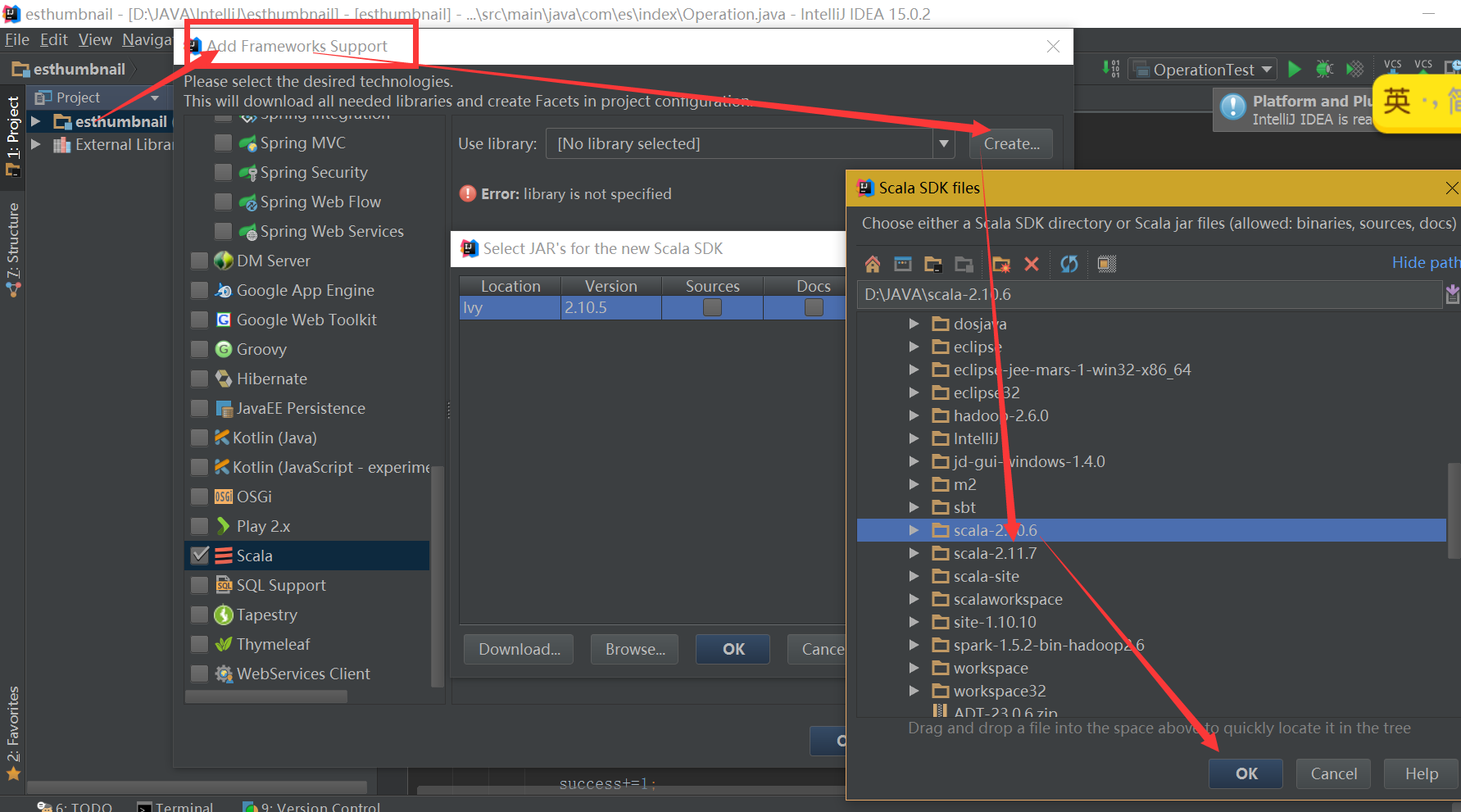This screenshot has width=1461, height=812.
Task: Click the frameworks list vertical scrollbar
Action: 437,575
